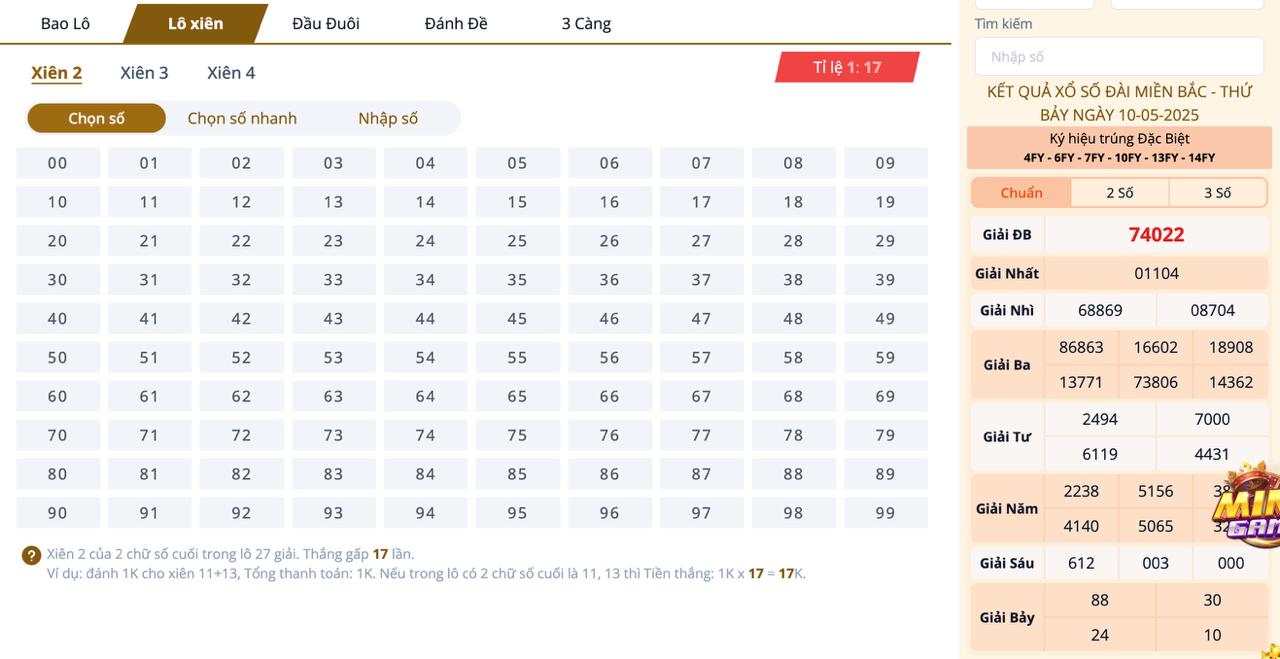The image size is (1280, 659).
Task: Click the Tìm kiếm search input field
Action: pos(1119,57)
